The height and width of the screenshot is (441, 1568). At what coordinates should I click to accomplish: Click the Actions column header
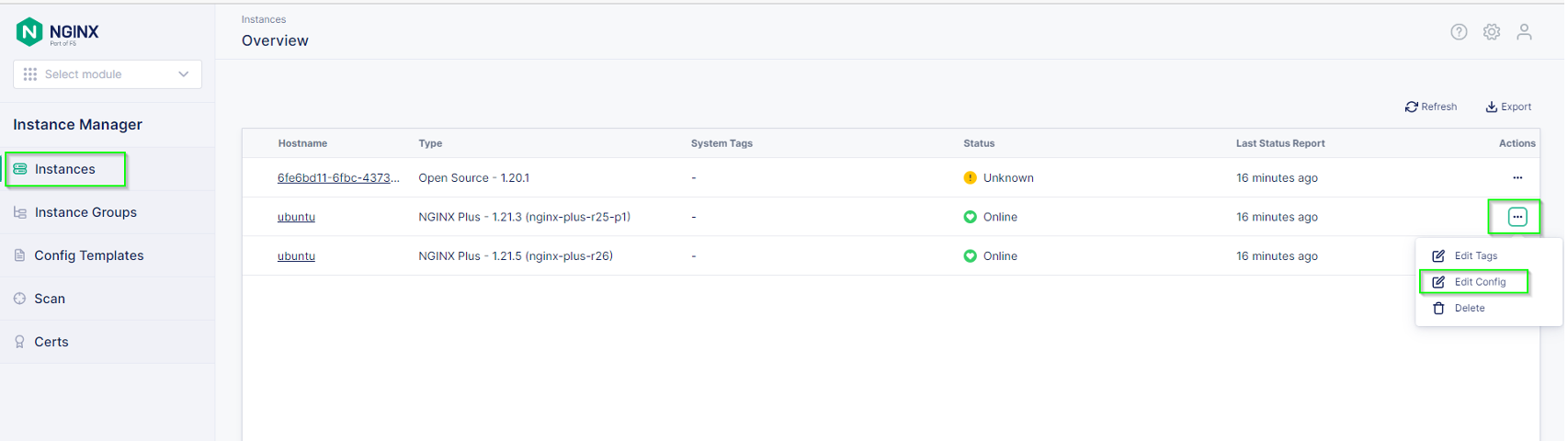[1517, 143]
